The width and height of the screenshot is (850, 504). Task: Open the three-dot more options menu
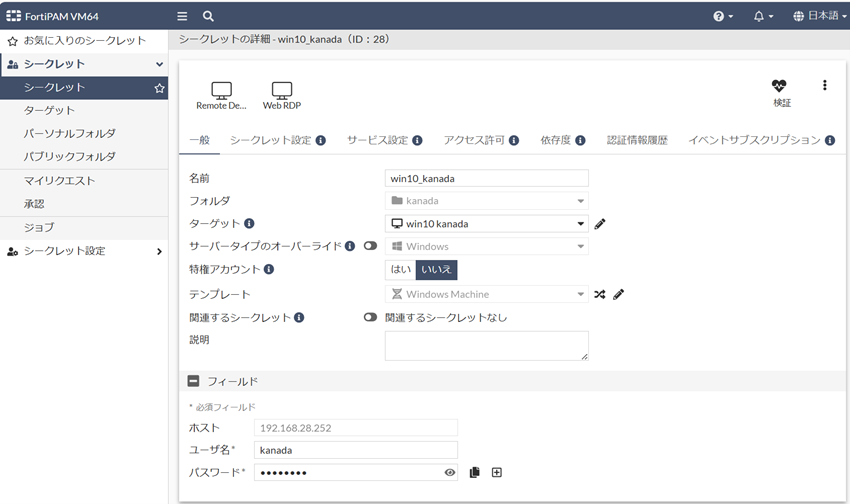click(x=824, y=86)
